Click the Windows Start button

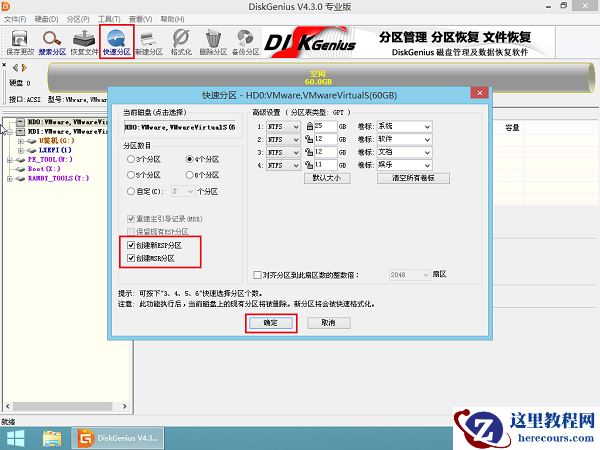(16, 438)
